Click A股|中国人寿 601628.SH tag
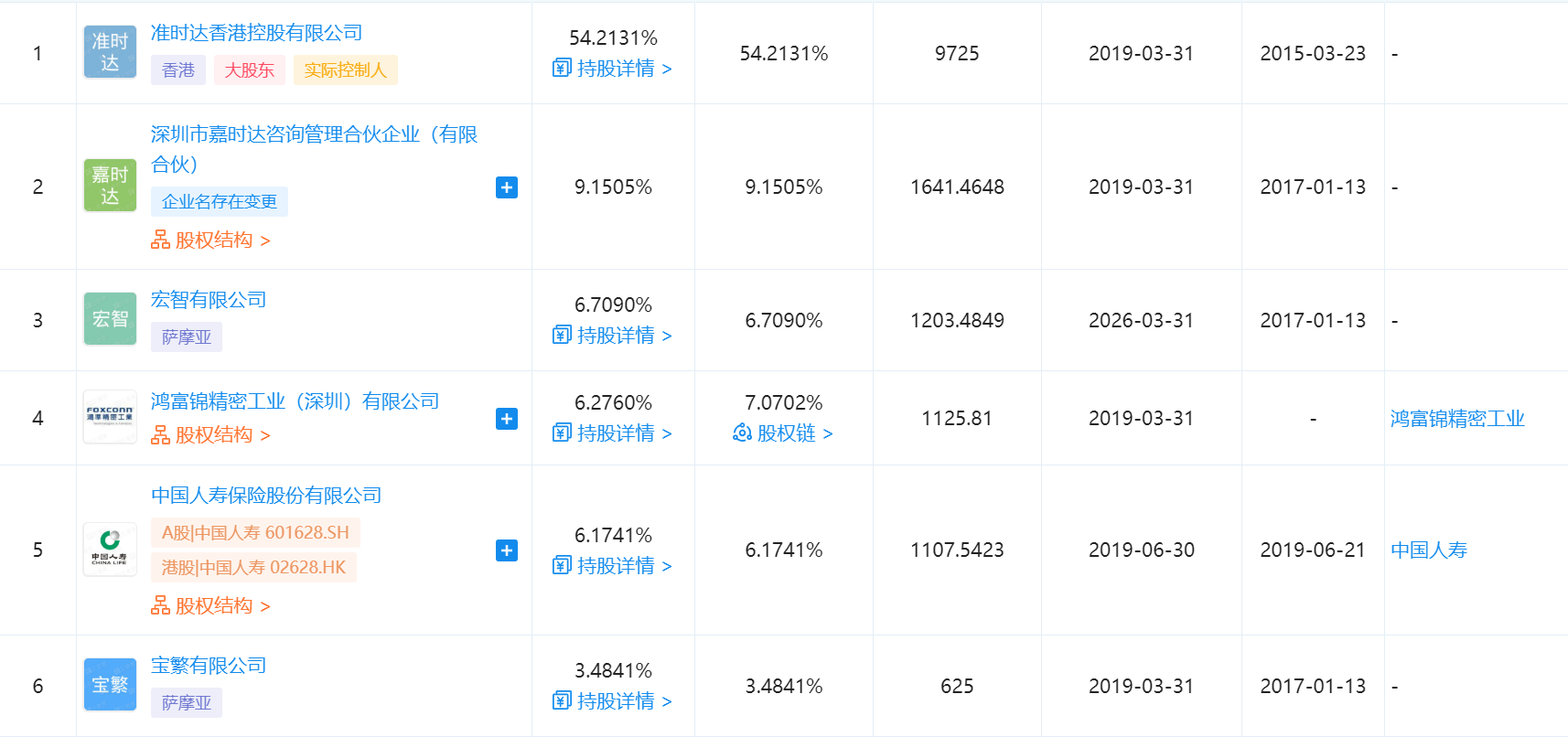The width and height of the screenshot is (1568, 737). pos(255,533)
